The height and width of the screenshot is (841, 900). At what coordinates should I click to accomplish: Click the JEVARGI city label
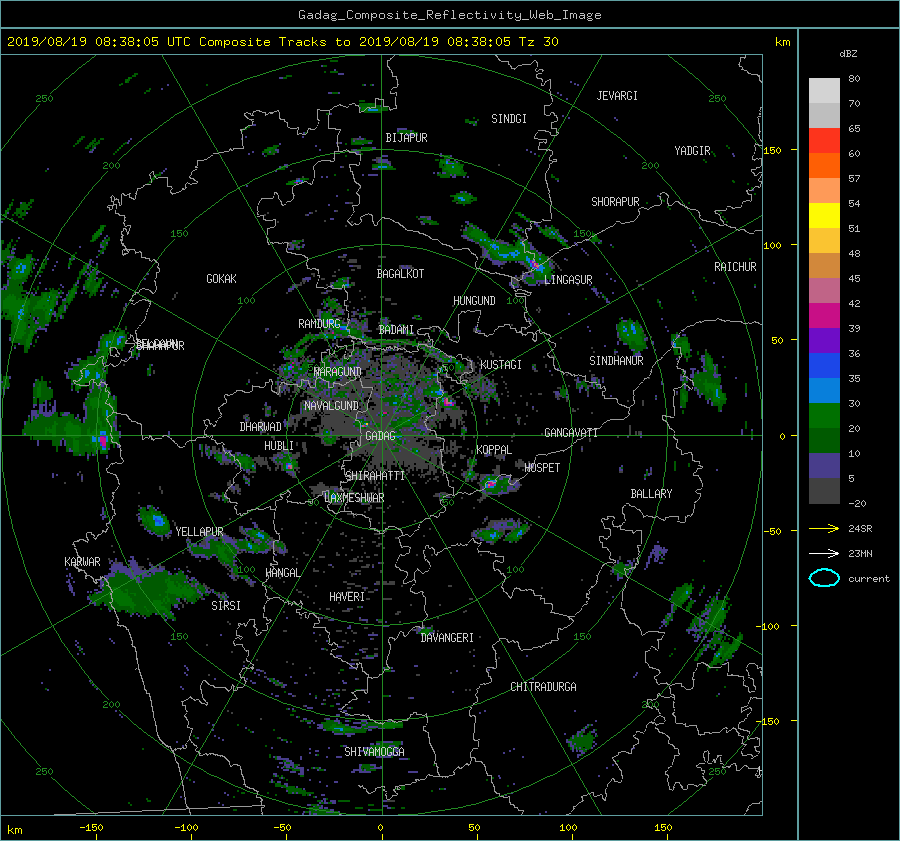tap(617, 96)
